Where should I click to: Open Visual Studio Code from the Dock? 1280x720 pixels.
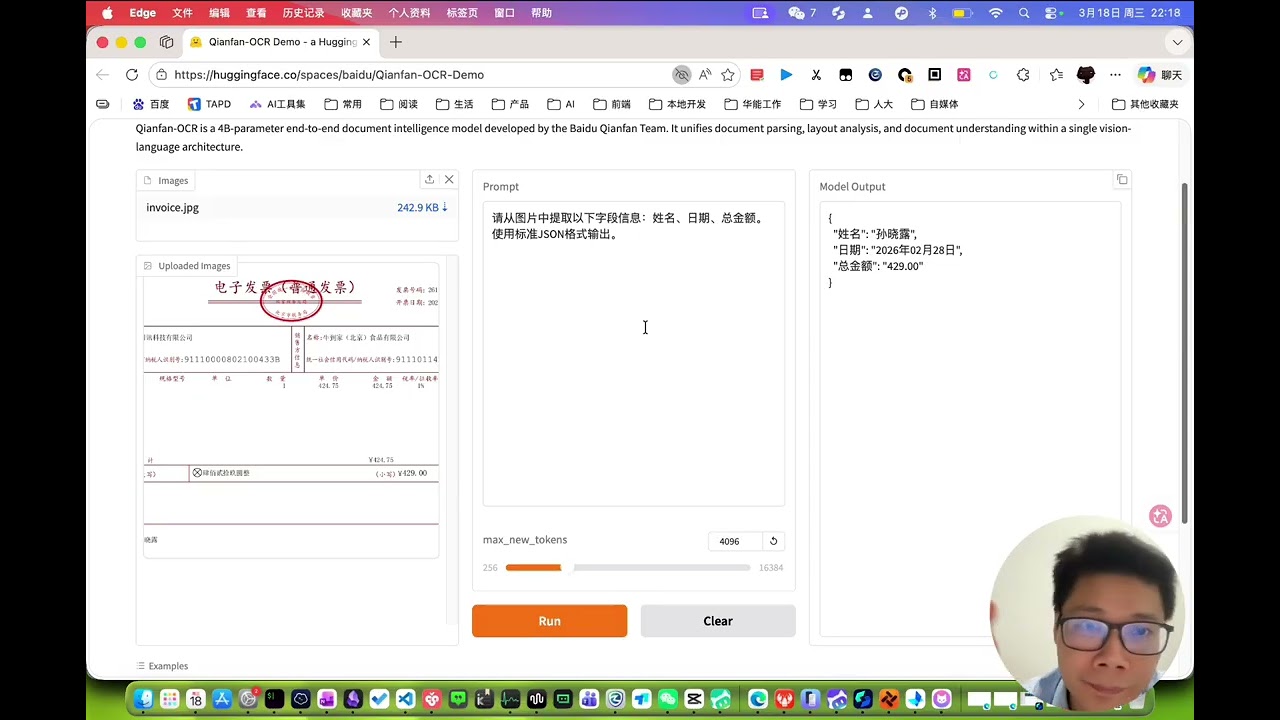click(x=405, y=699)
